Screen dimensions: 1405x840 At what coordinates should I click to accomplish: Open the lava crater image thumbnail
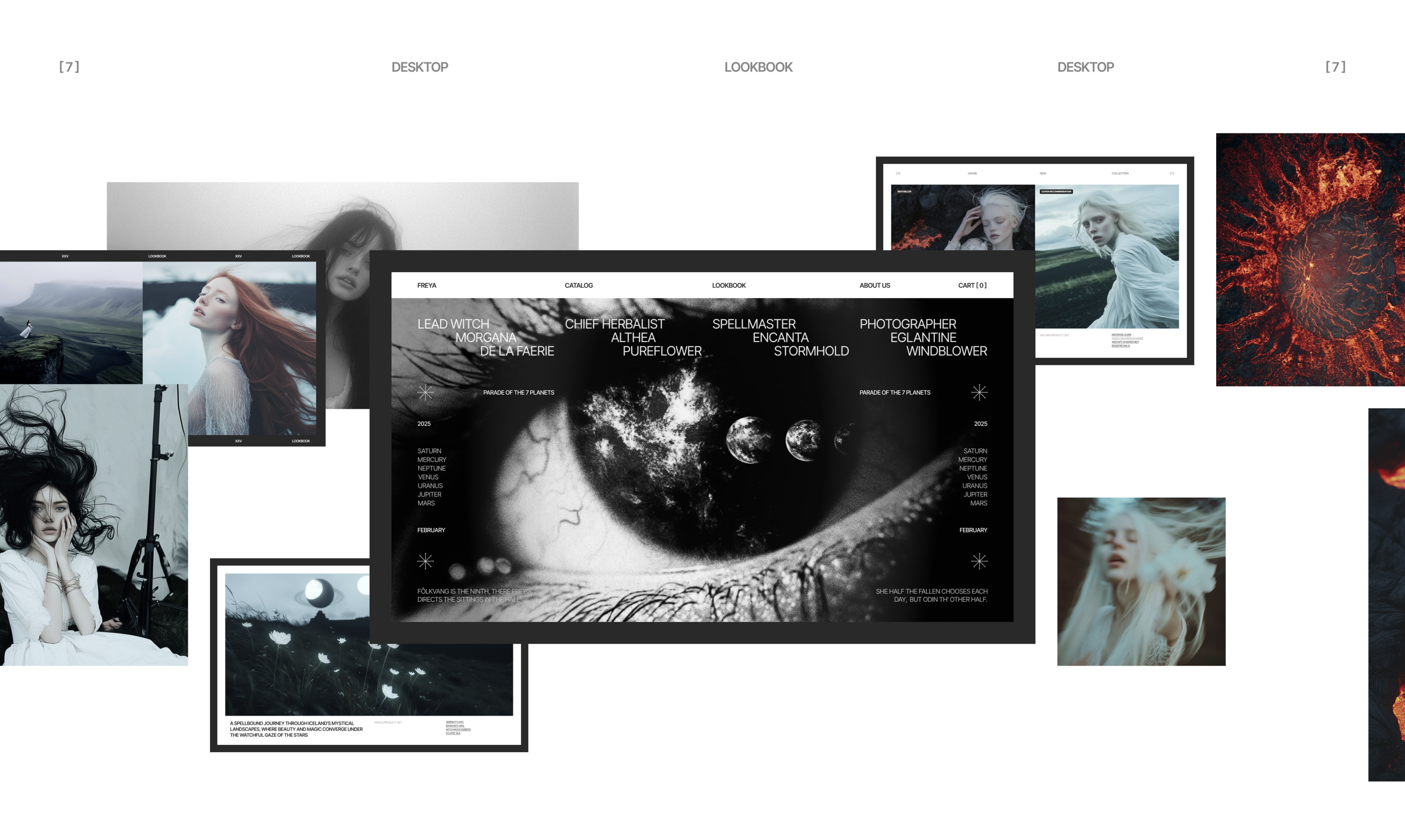tap(1310, 259)
